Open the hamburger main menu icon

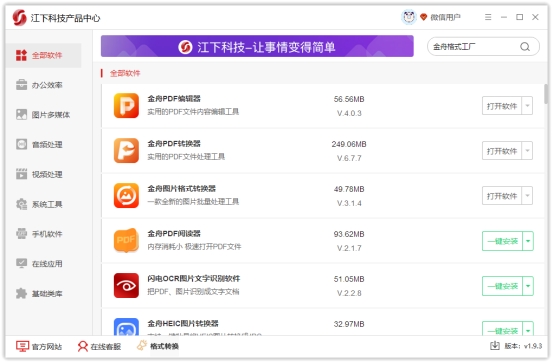point(488,17)
